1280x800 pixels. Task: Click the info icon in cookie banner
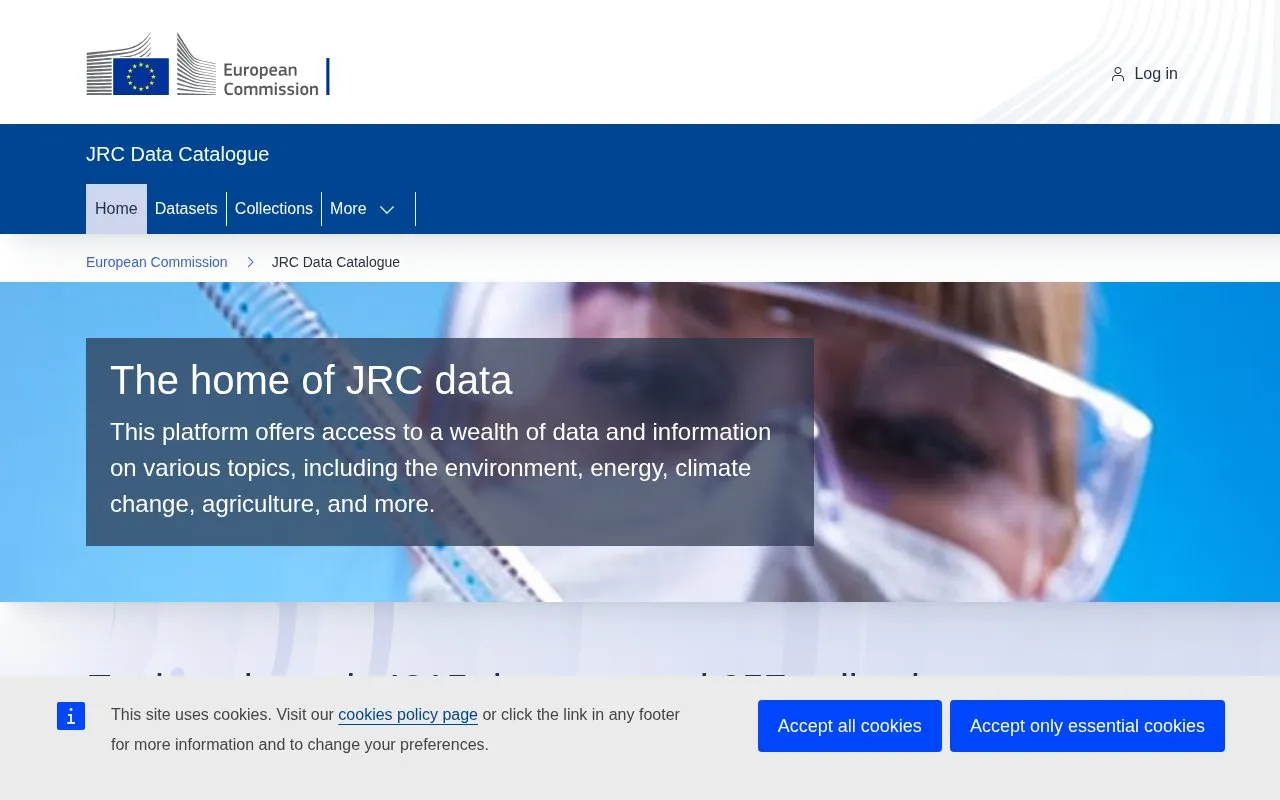tap(71, 716)
